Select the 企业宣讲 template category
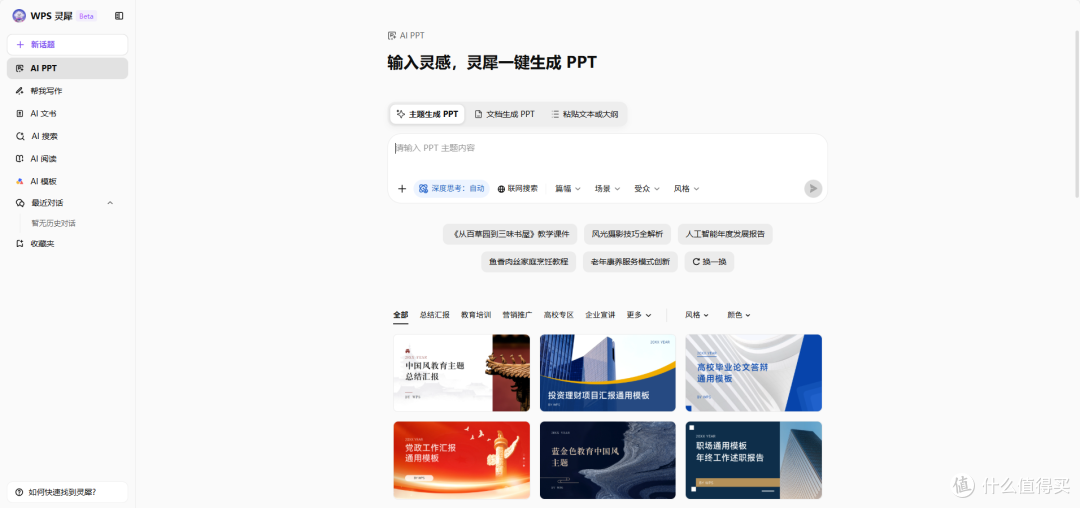1080x508 pixels. tap(600, 315)
